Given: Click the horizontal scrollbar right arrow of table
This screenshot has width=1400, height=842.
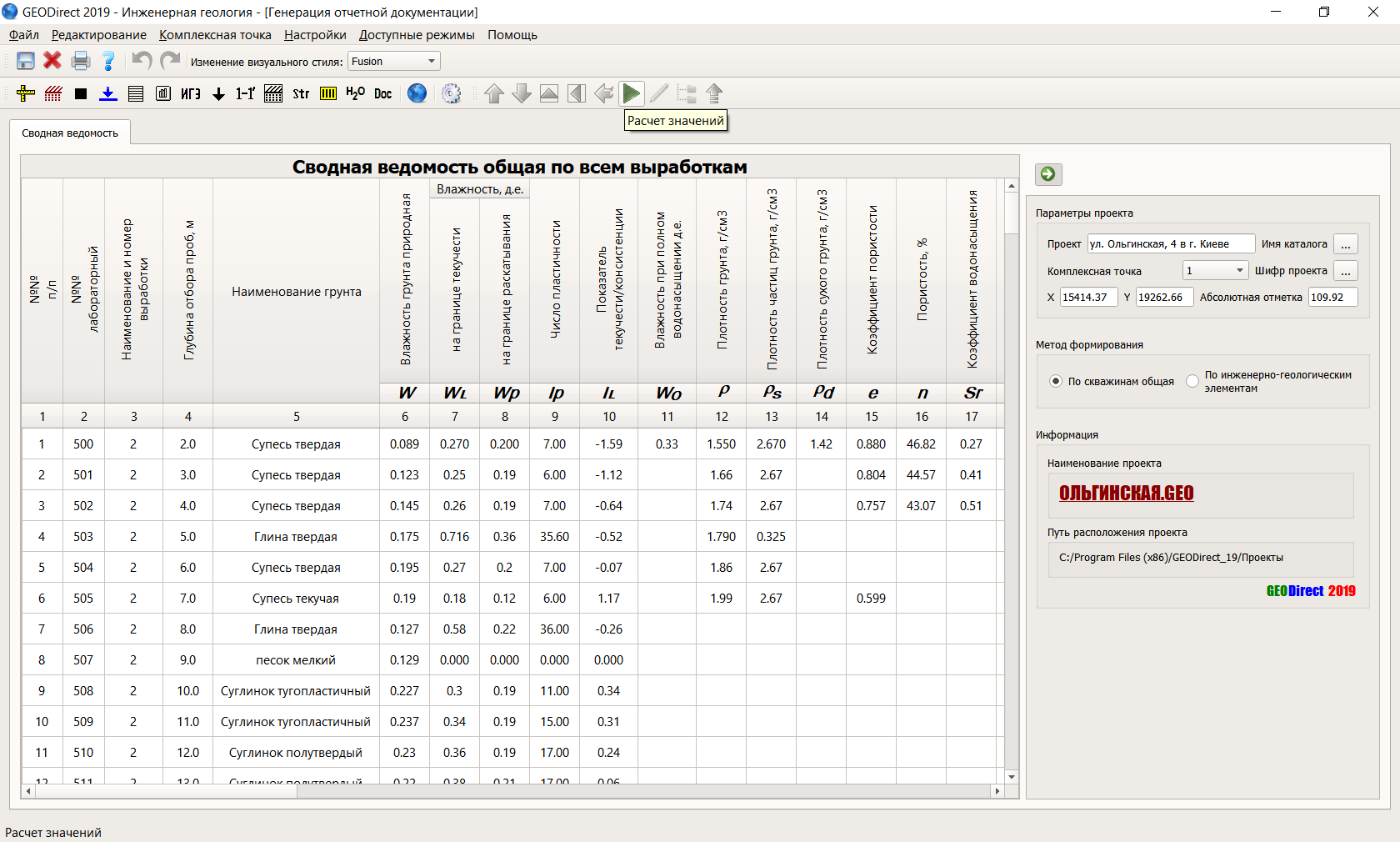Looking at the screenshot, I should (x=997, y=791).
